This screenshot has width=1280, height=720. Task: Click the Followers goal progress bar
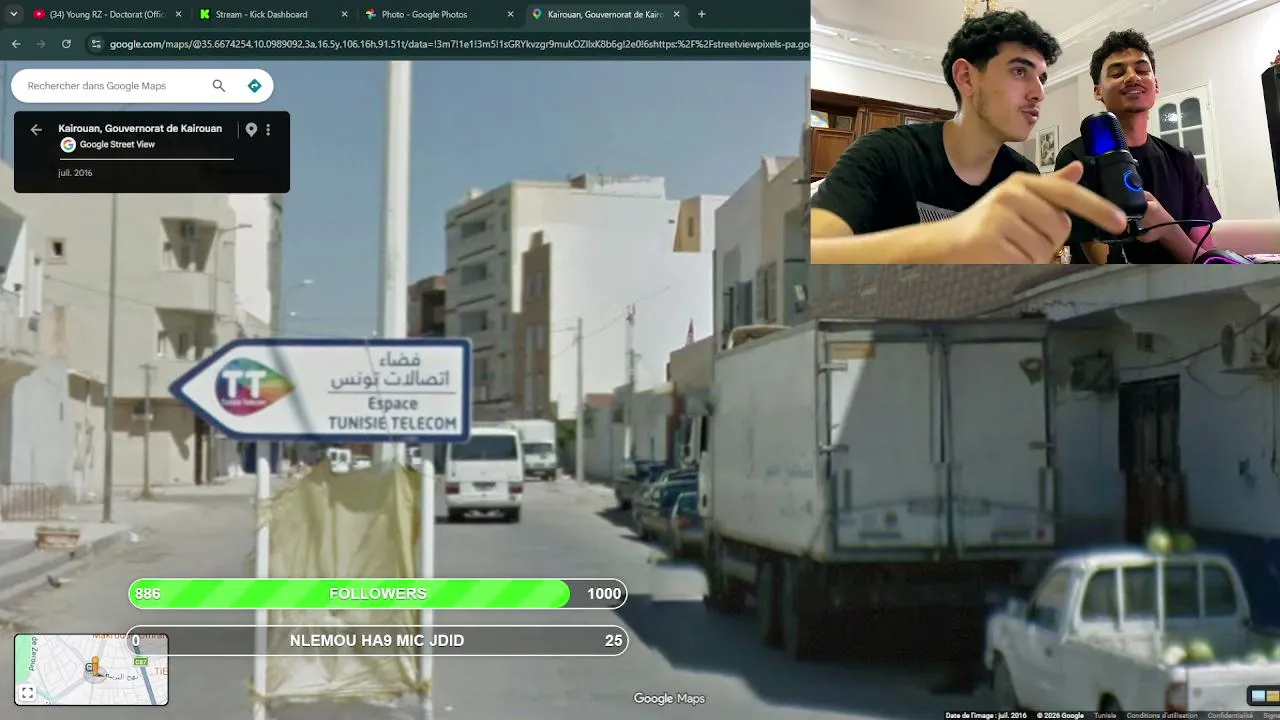click(x=378, y=594)
